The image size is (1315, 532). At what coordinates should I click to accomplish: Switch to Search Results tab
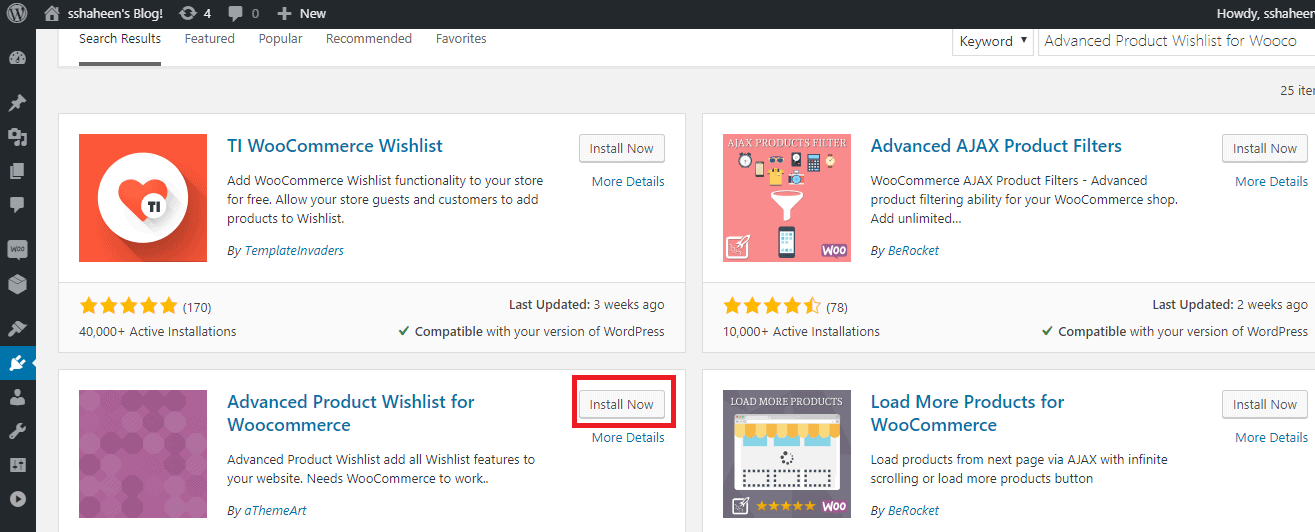pos(120,39)
